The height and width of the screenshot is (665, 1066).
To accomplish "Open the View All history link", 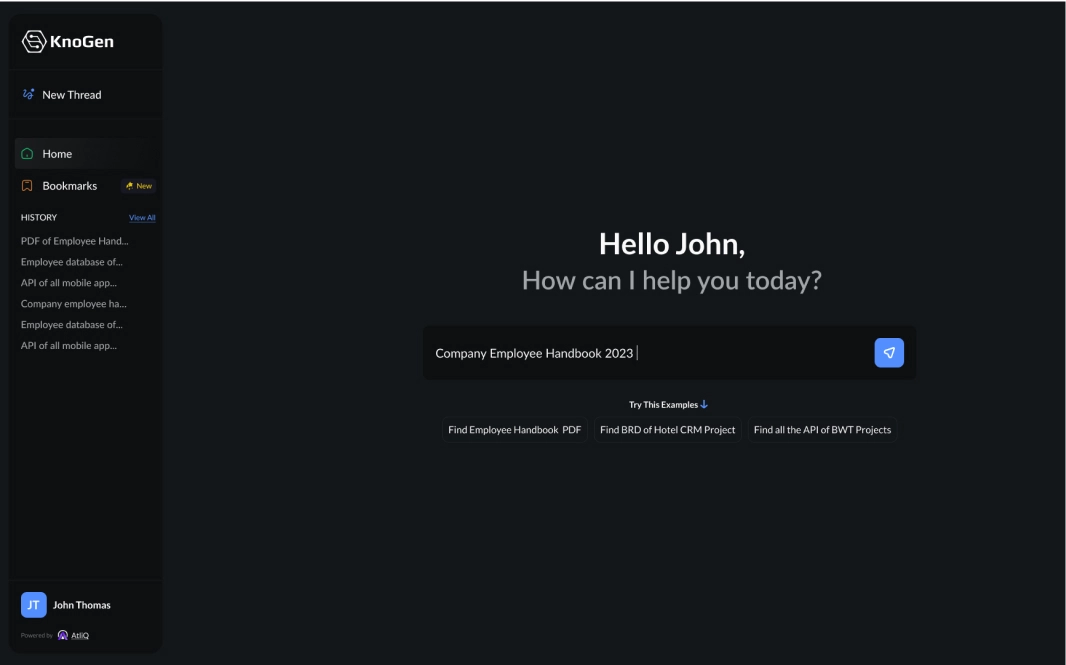I will [x=142, y=218].
